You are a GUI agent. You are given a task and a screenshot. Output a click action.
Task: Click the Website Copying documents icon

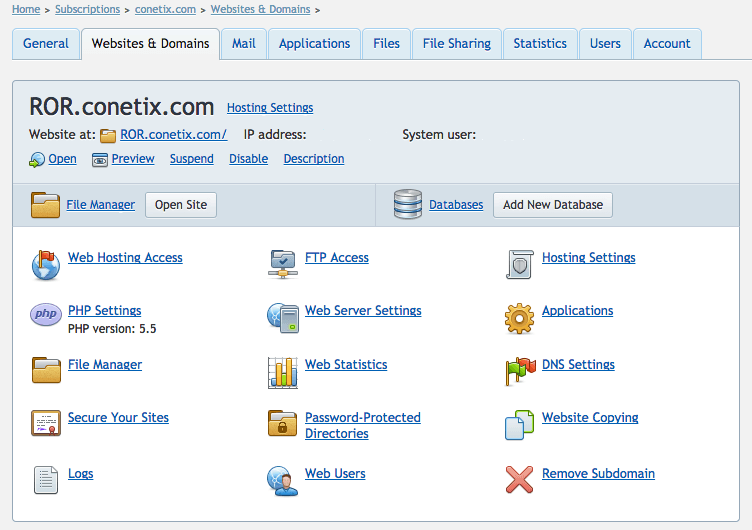coord(519,425)
